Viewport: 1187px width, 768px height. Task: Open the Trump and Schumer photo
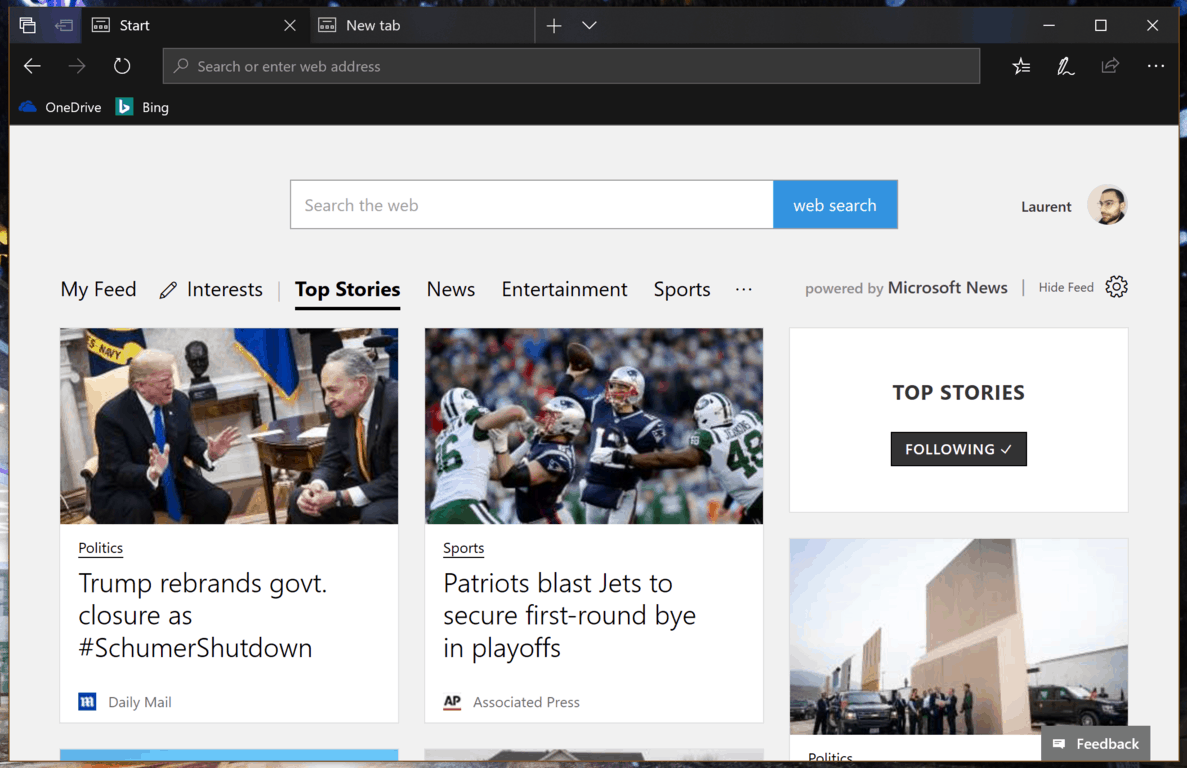click(229, 426)
